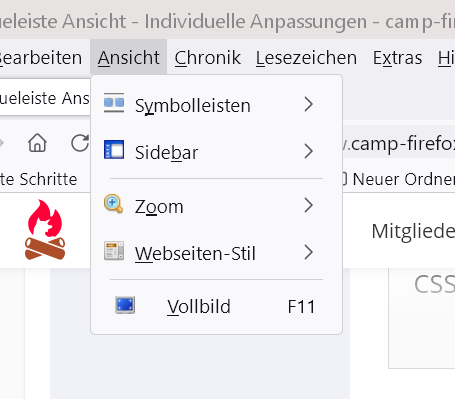455x399 pixels.
Task: Click the Vollbild screen icon
Action: point(125,305)
